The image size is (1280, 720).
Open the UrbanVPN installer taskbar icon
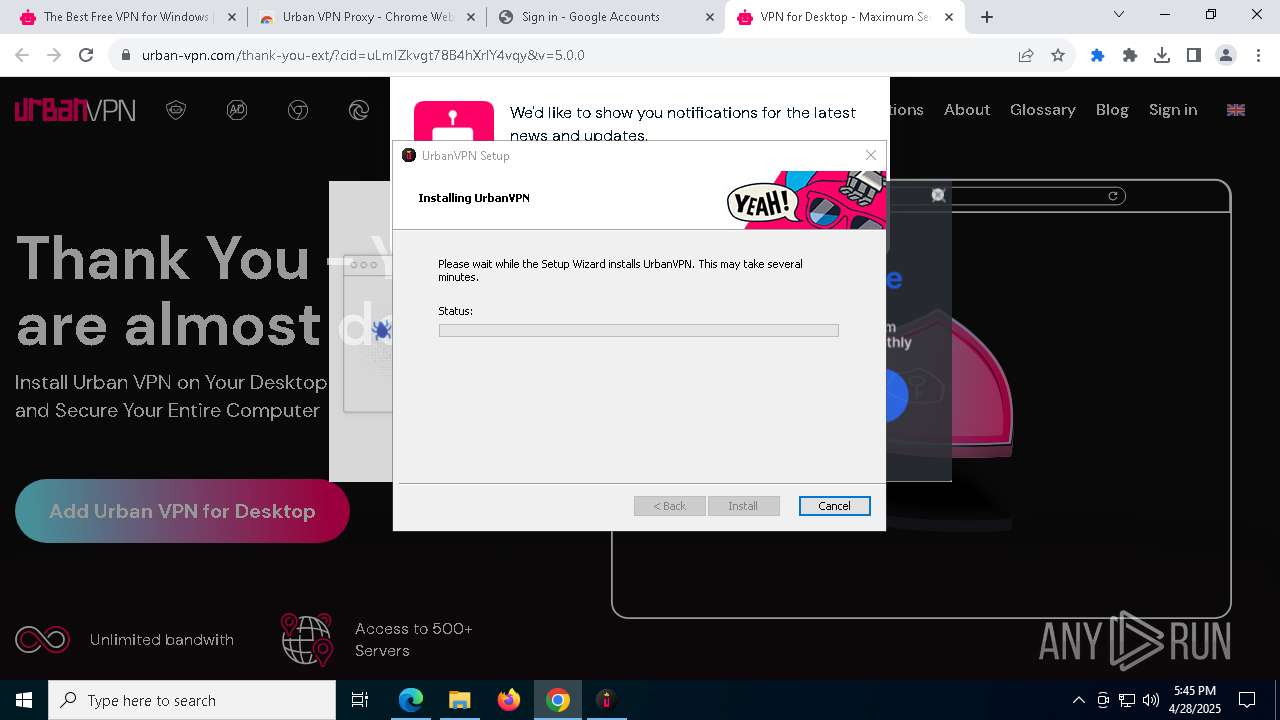(x=606, y=700)
